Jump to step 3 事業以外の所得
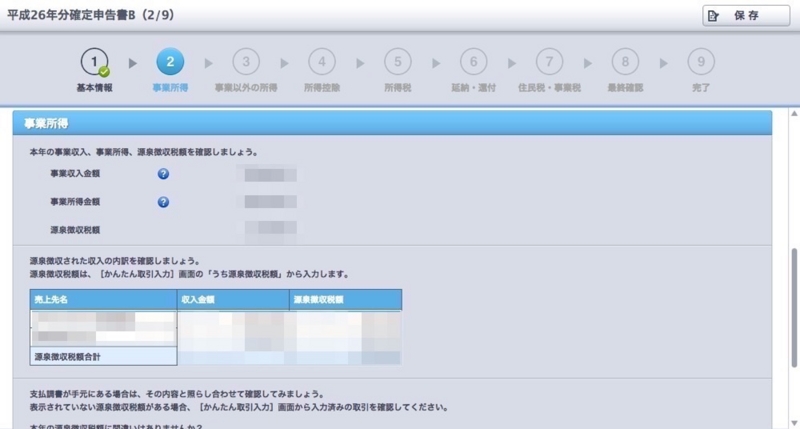The height and width of the screenshot is (429, 800). 246,62
